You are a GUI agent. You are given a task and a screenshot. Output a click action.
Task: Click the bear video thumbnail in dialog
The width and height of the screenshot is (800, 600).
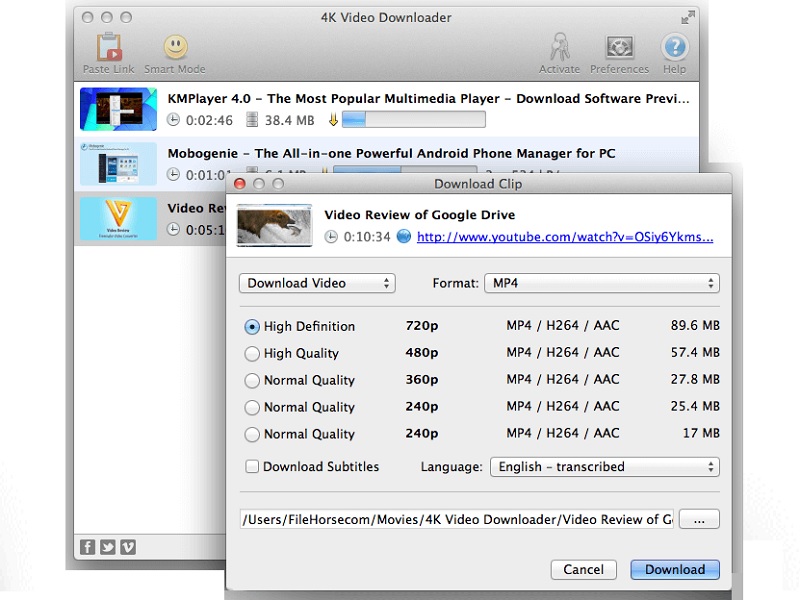(274, 226)
